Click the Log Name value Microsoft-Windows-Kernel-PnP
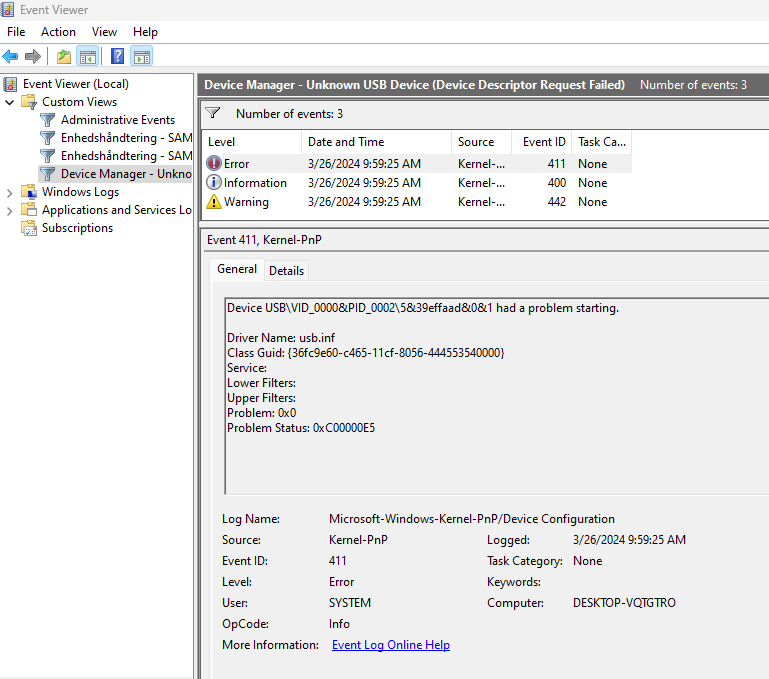This screenshot has height=679, width=769. click(x=471, y=519)
